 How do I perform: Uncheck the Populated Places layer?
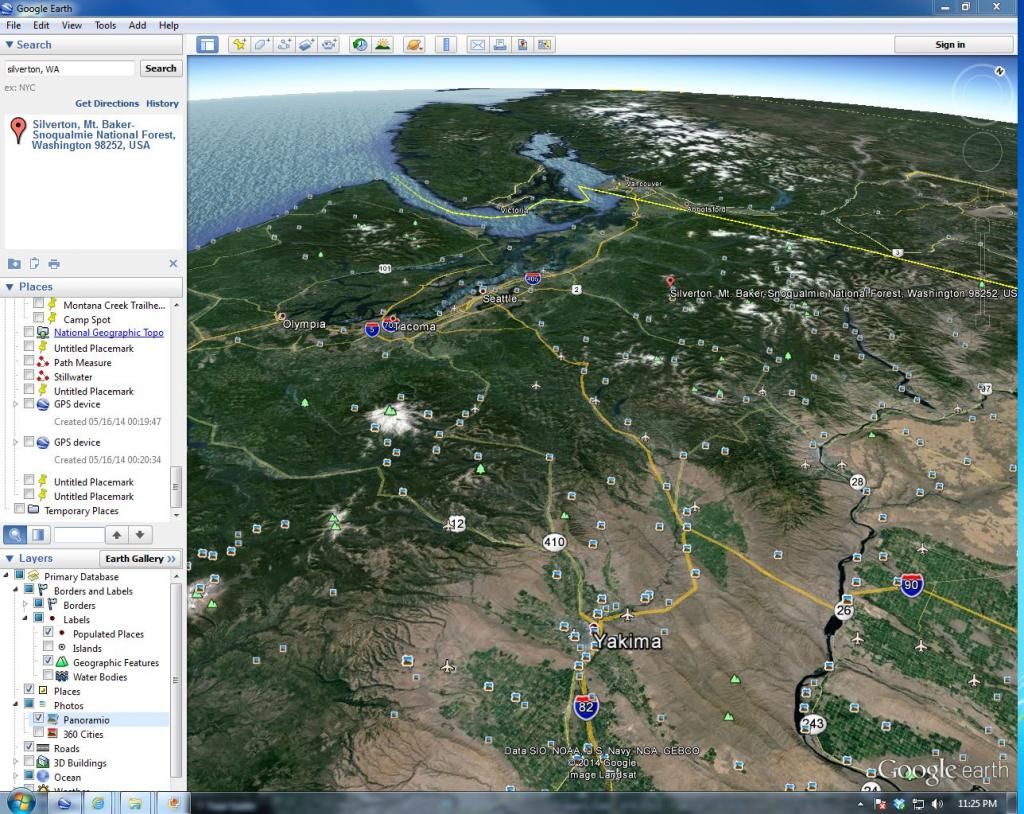(48, 632)
